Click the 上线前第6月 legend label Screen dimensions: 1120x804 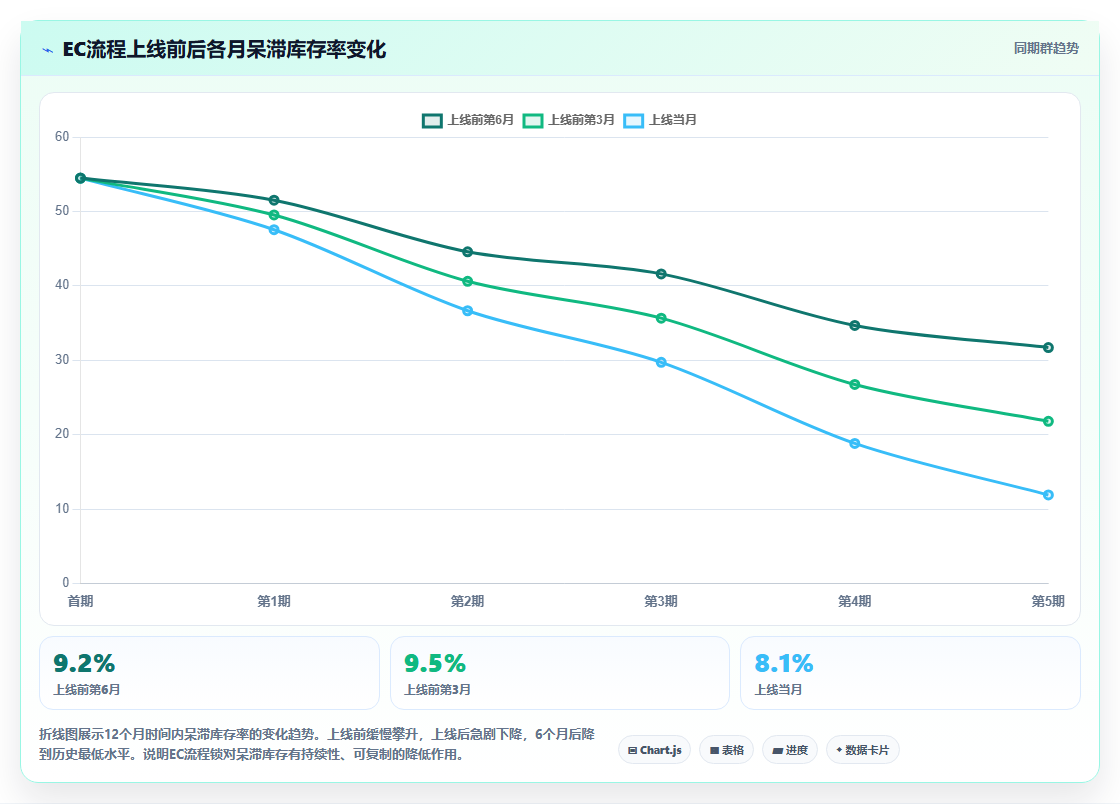[481, 120]
